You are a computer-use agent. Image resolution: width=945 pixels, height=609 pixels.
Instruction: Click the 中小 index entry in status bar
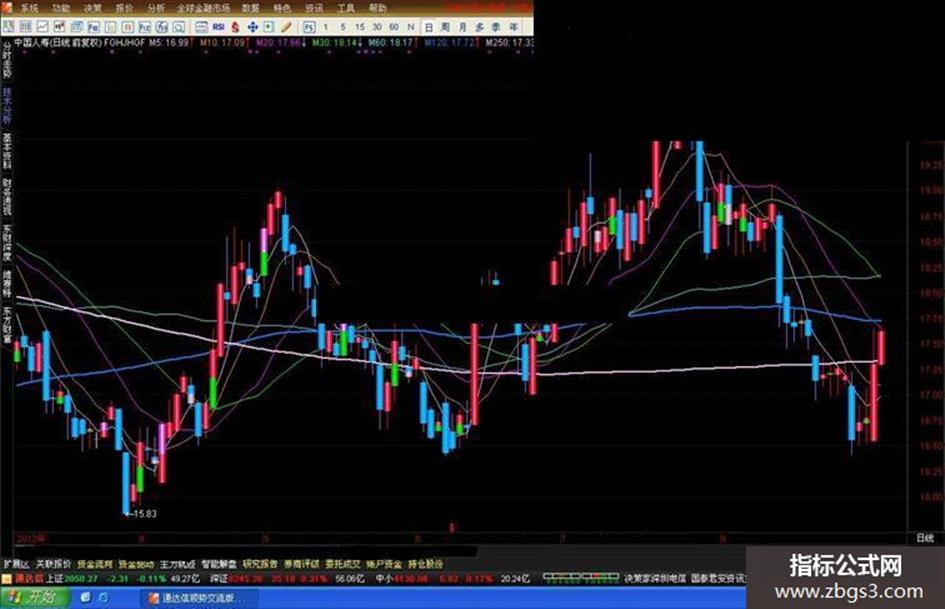[x=401, y=579]
